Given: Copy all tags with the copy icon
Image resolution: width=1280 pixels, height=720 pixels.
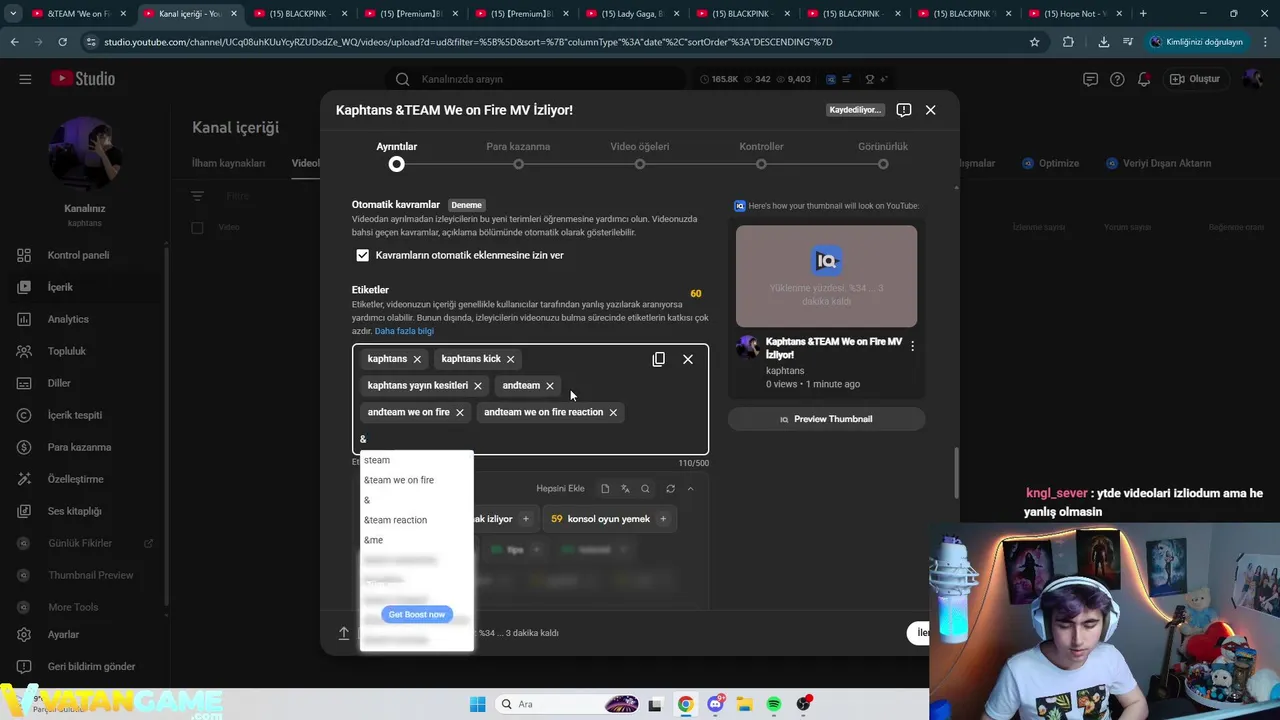Looking at the screenshot, I should tap(658, 359).
